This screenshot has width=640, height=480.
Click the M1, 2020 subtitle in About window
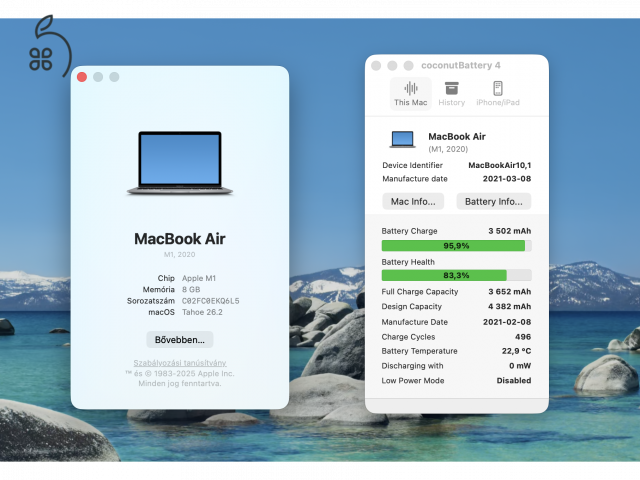[x=180, y=255]
